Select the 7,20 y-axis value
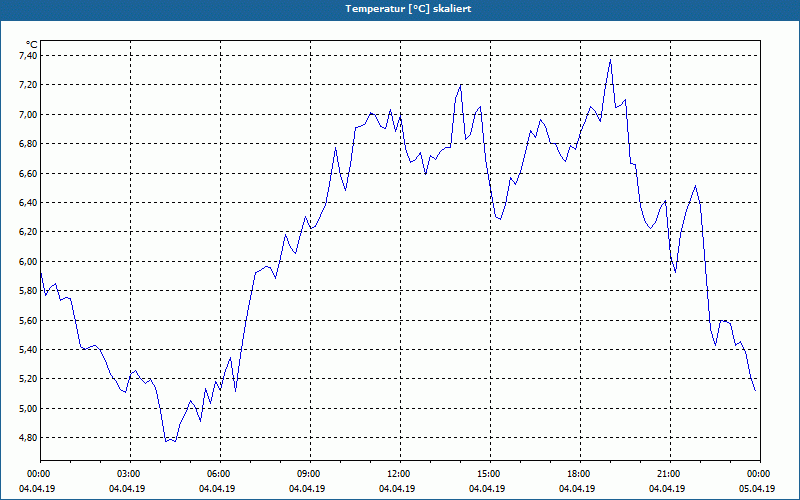This screenshot has width=800, height=500. click(x=28, y=85)
